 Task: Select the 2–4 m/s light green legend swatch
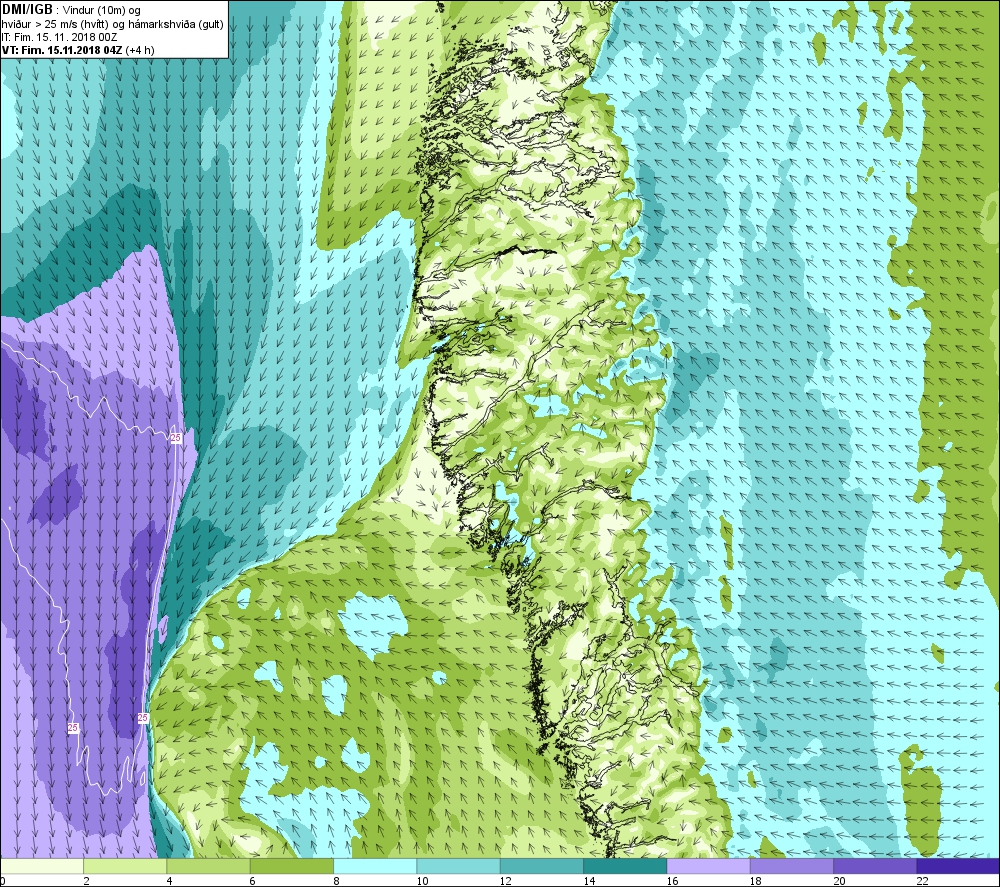[x=125, y=866]
